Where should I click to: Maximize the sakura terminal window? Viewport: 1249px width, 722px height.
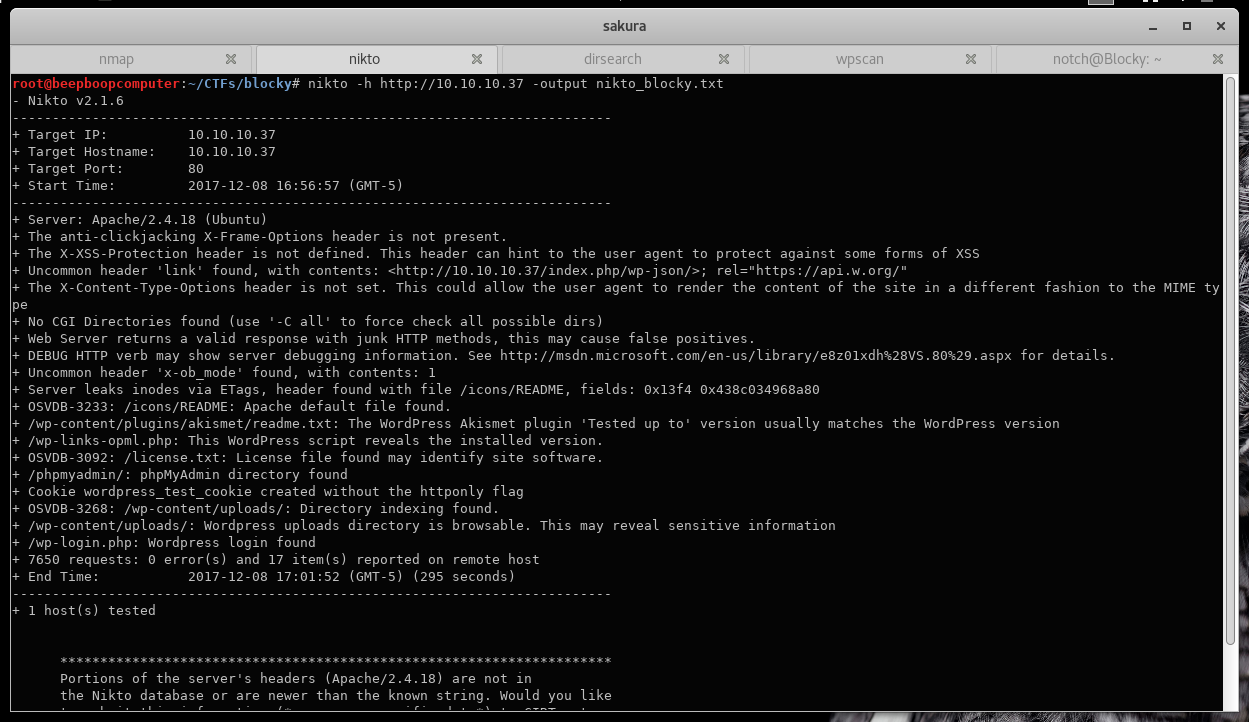pos(1187,26)
